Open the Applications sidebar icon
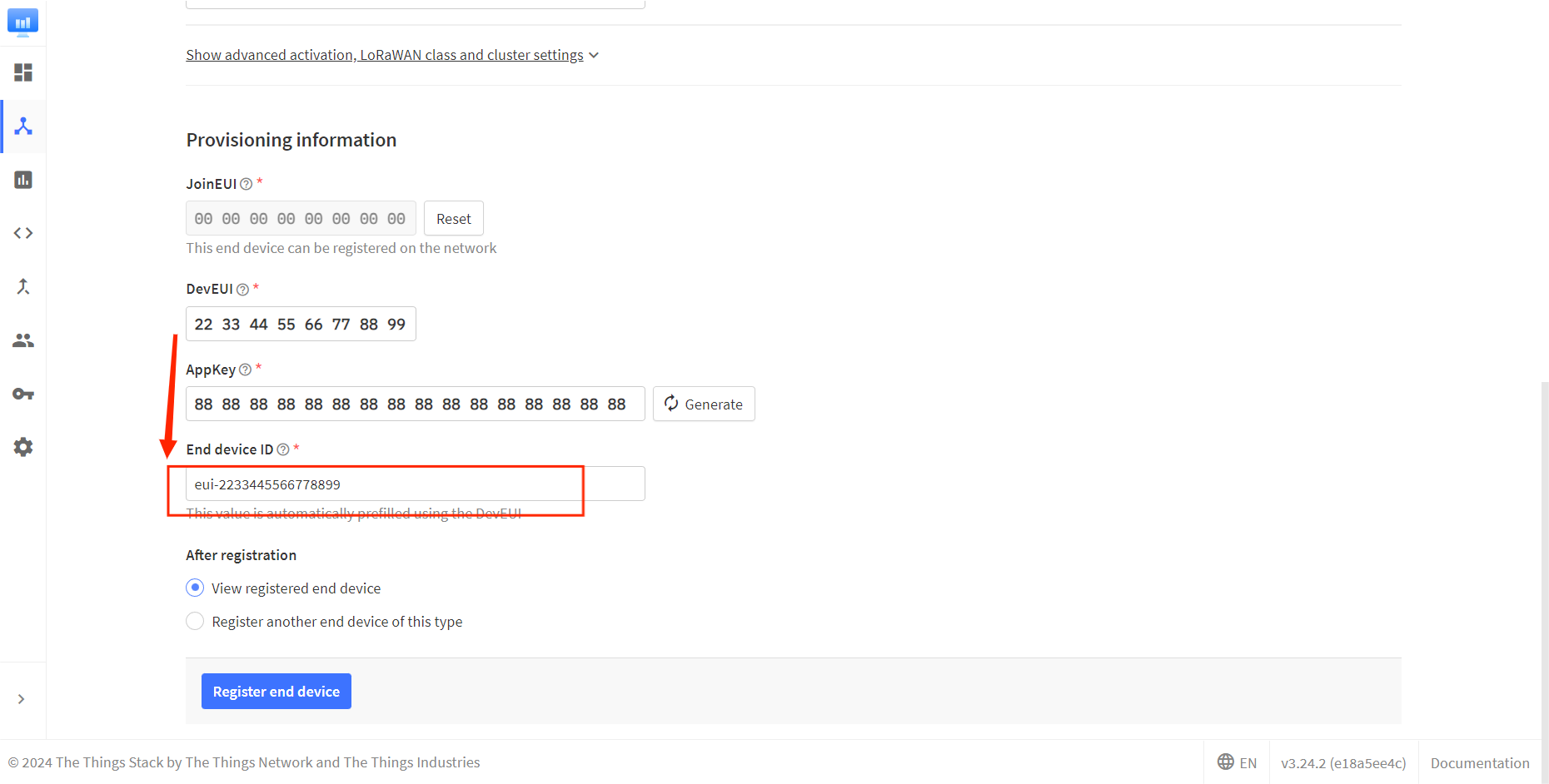Screen dimensions: 1549x784 (23, 127)
